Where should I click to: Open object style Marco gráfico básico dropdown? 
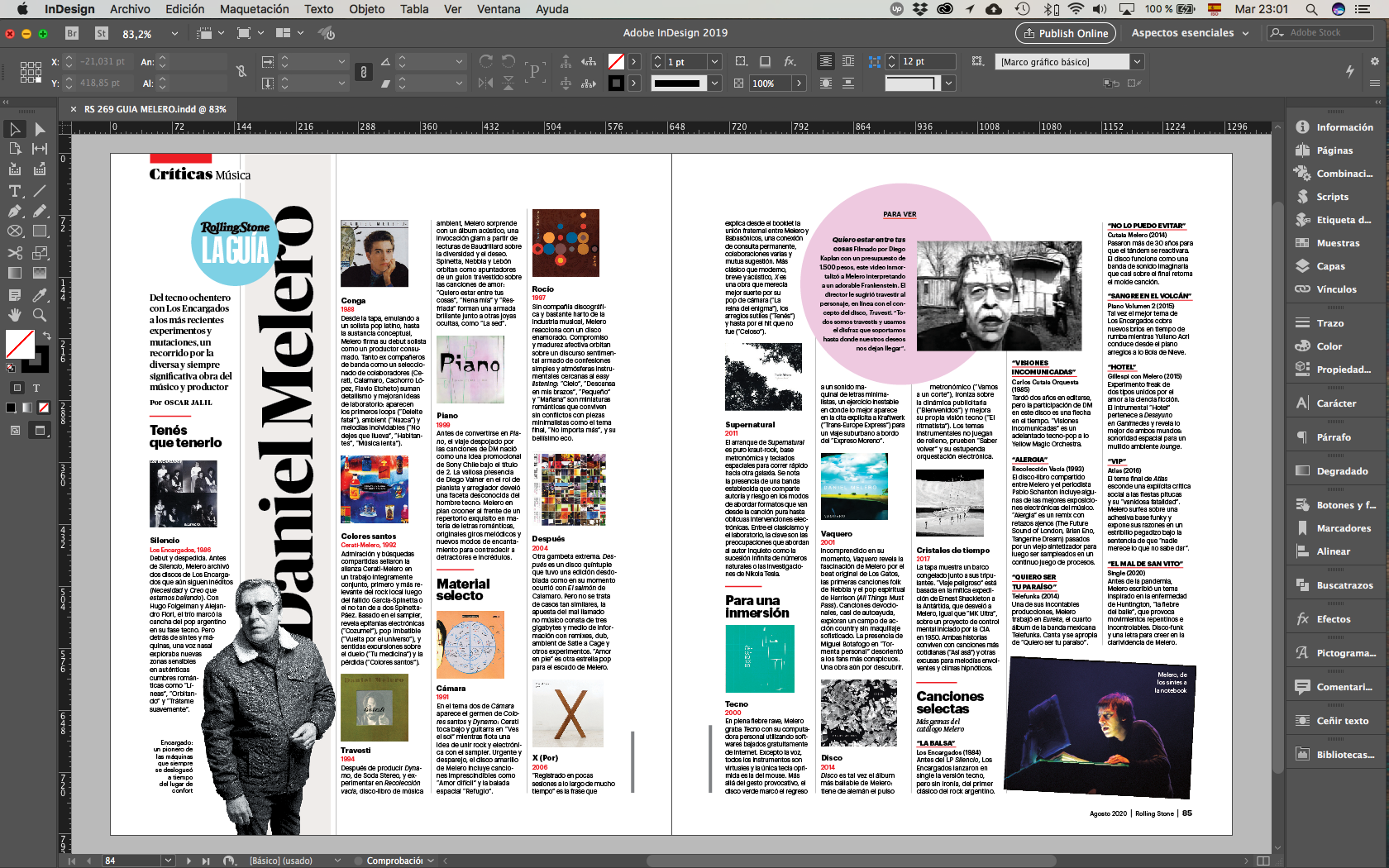1137,62
